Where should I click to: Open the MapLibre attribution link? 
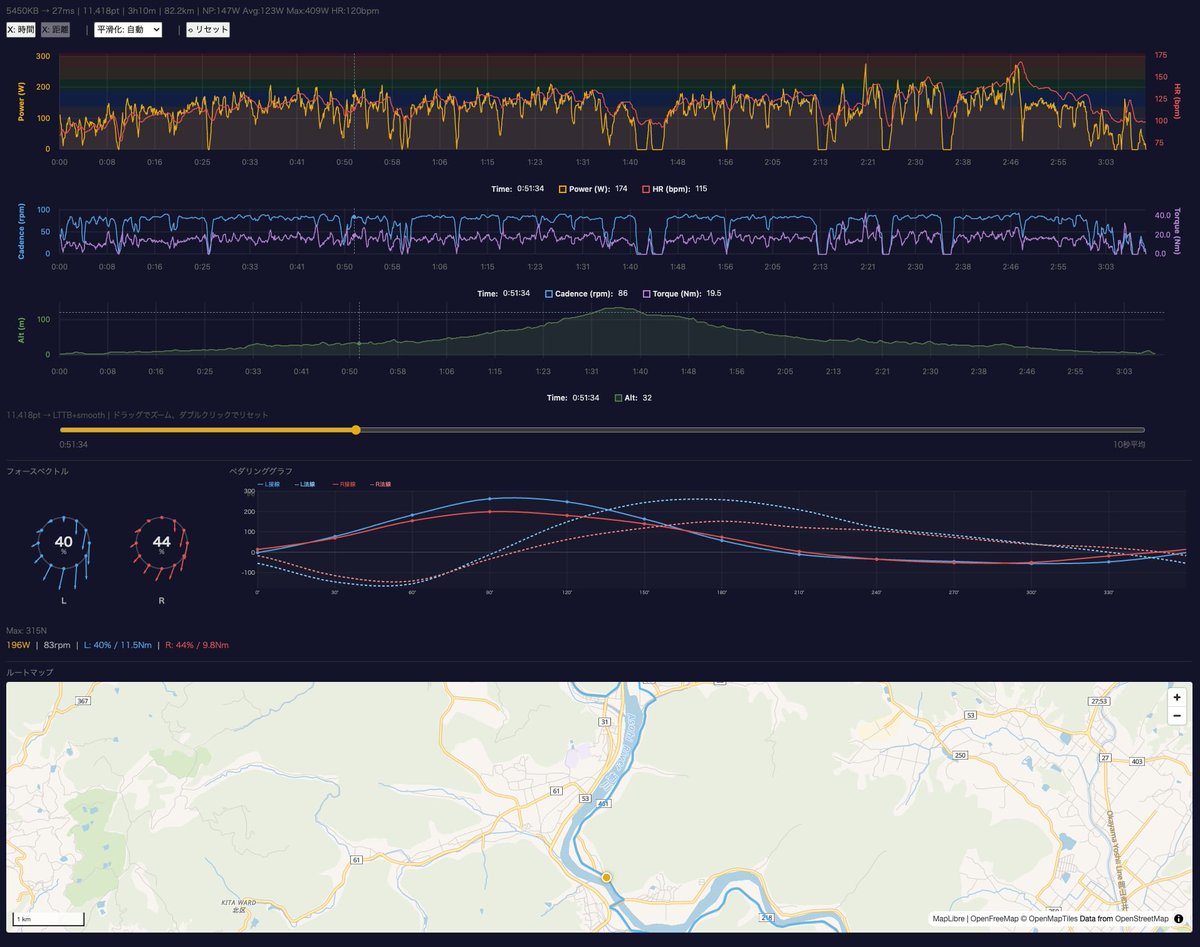(x=949, y=918)
